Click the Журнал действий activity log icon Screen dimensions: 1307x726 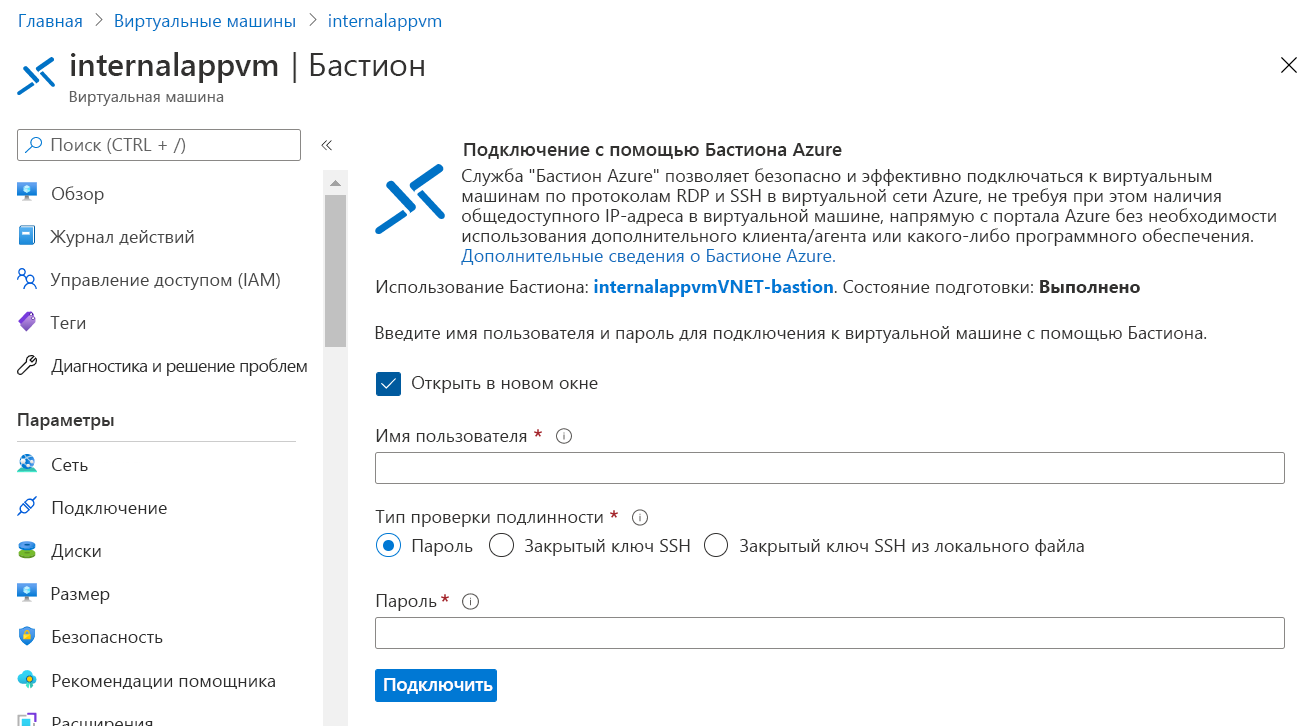[27, 236]
